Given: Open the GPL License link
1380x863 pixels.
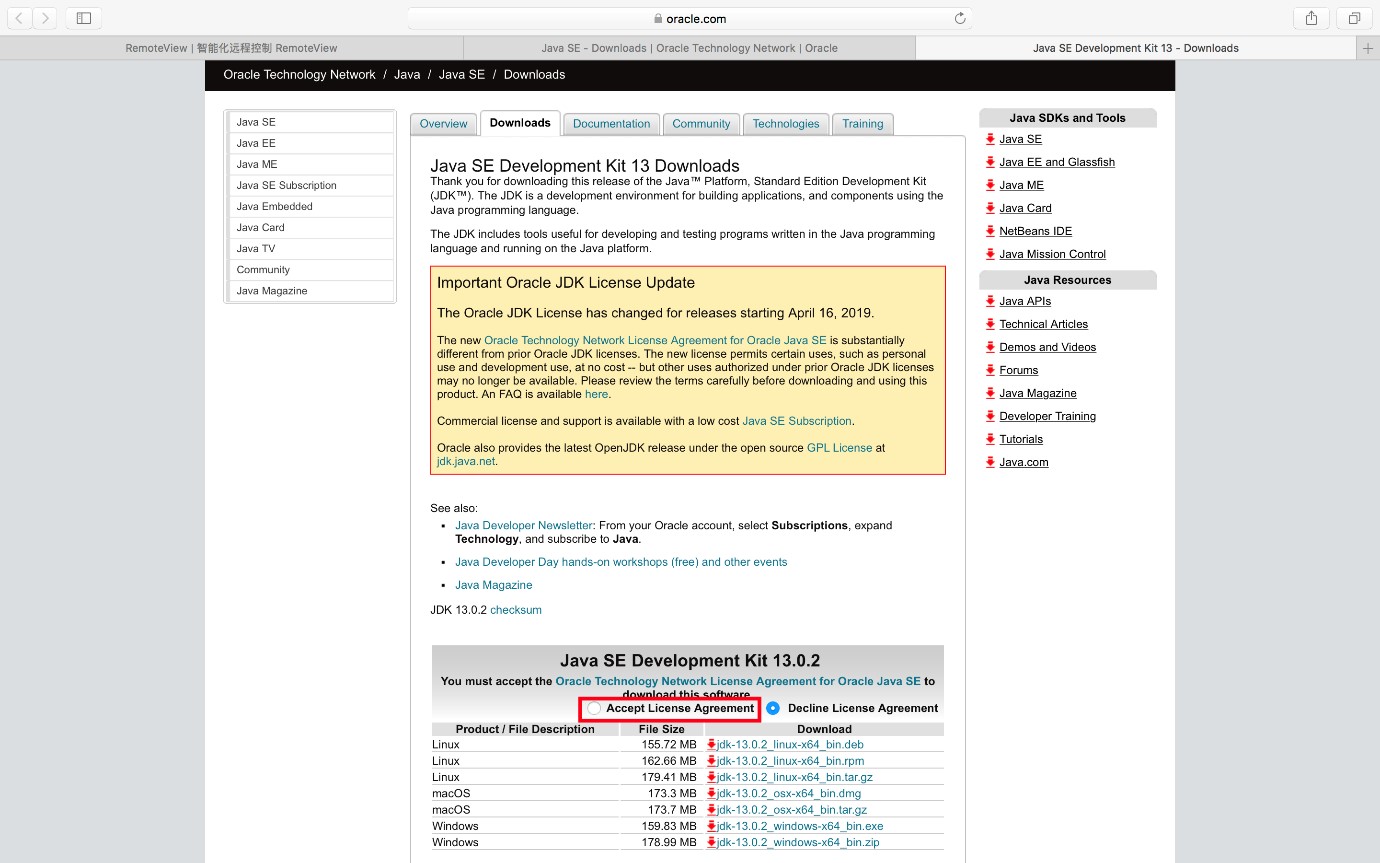Looking at the screenshot, I should coord(839,448).
